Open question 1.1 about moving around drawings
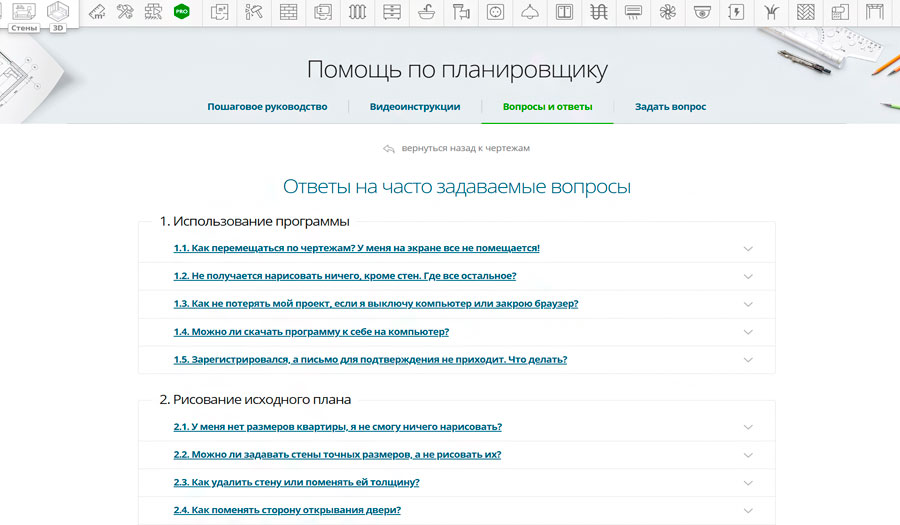 click(356, 248)
